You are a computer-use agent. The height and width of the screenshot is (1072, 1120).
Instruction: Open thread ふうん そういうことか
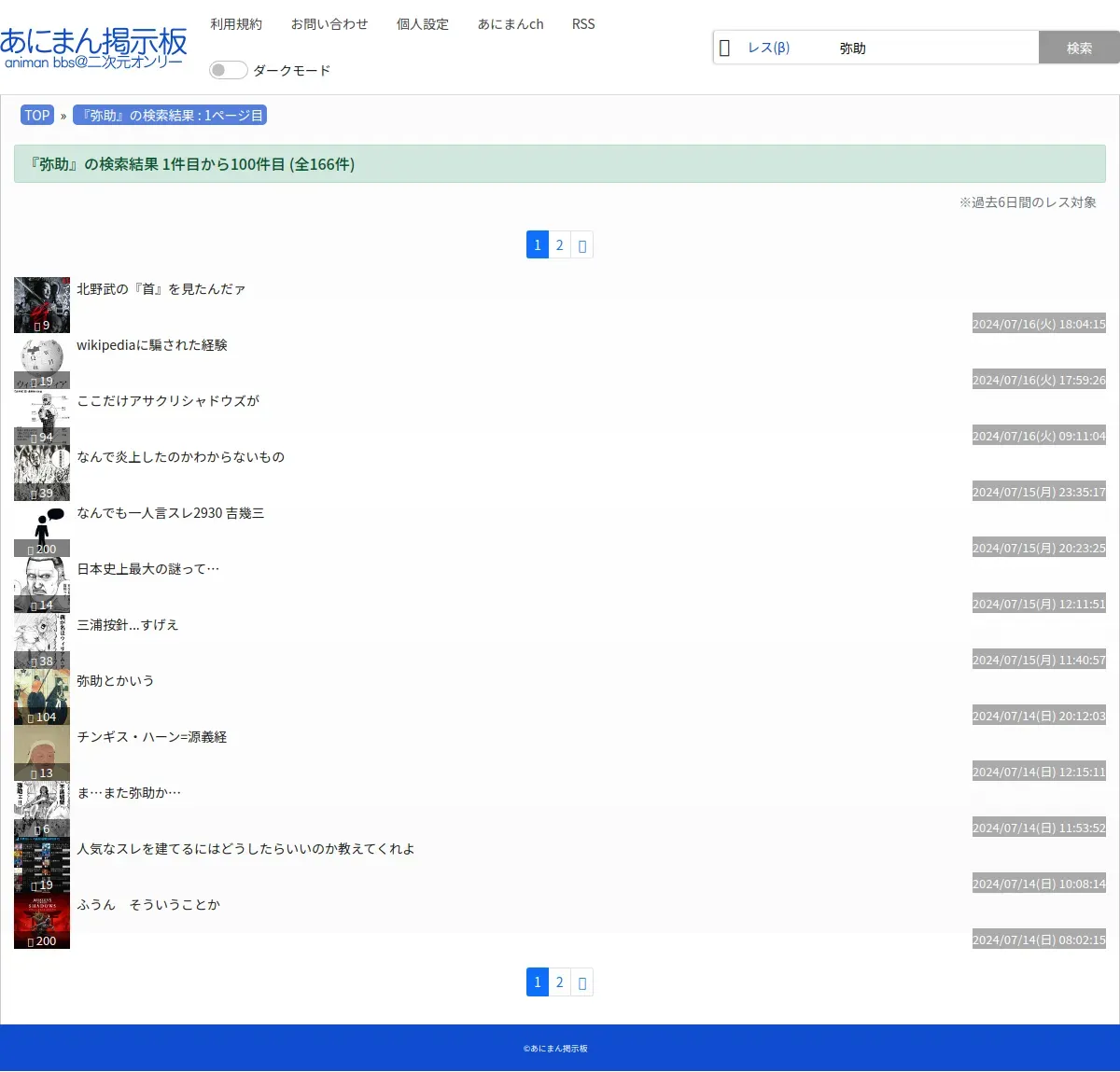[x=148, y=905]
